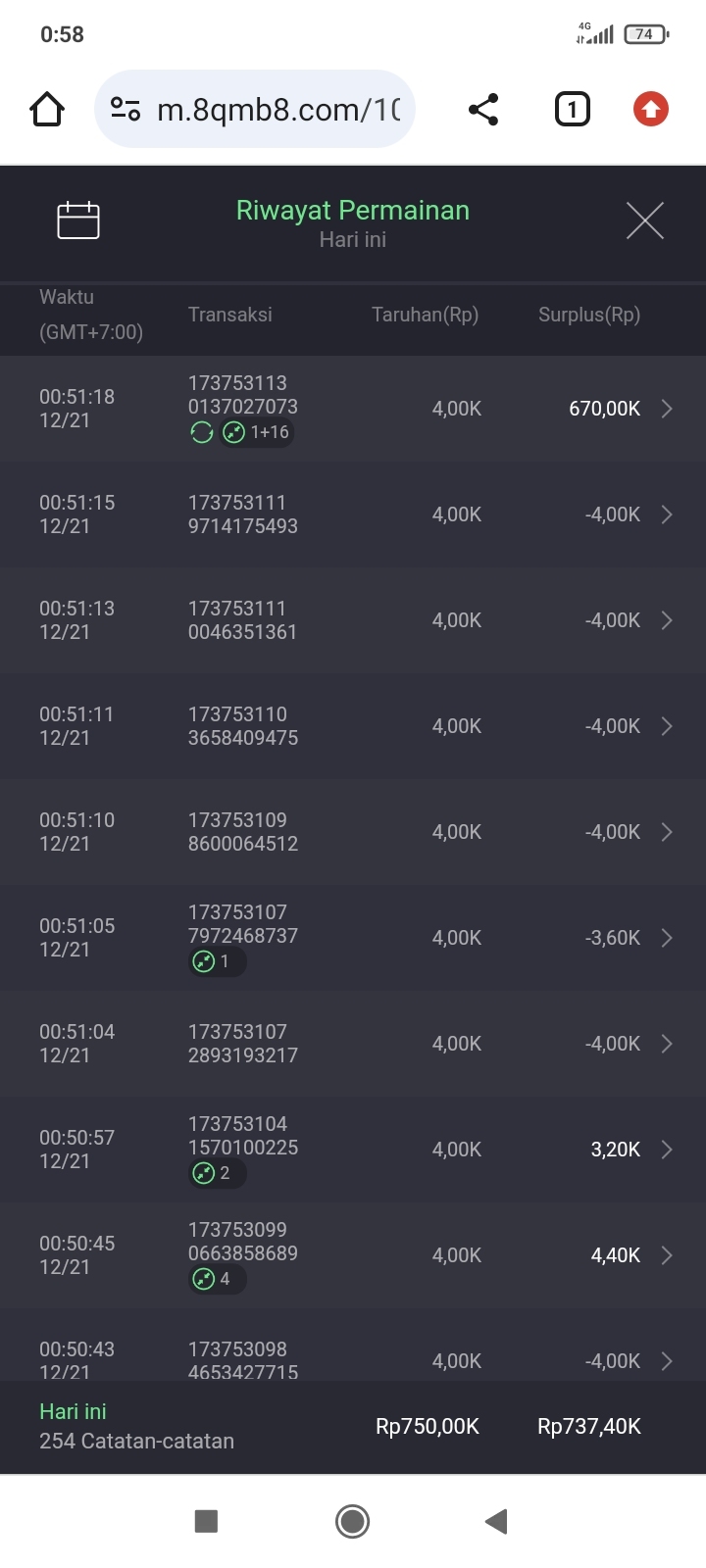Tap the free spin badge 1+16
Viewport: 706px width, 1568px height.
[x=258, y=432]
